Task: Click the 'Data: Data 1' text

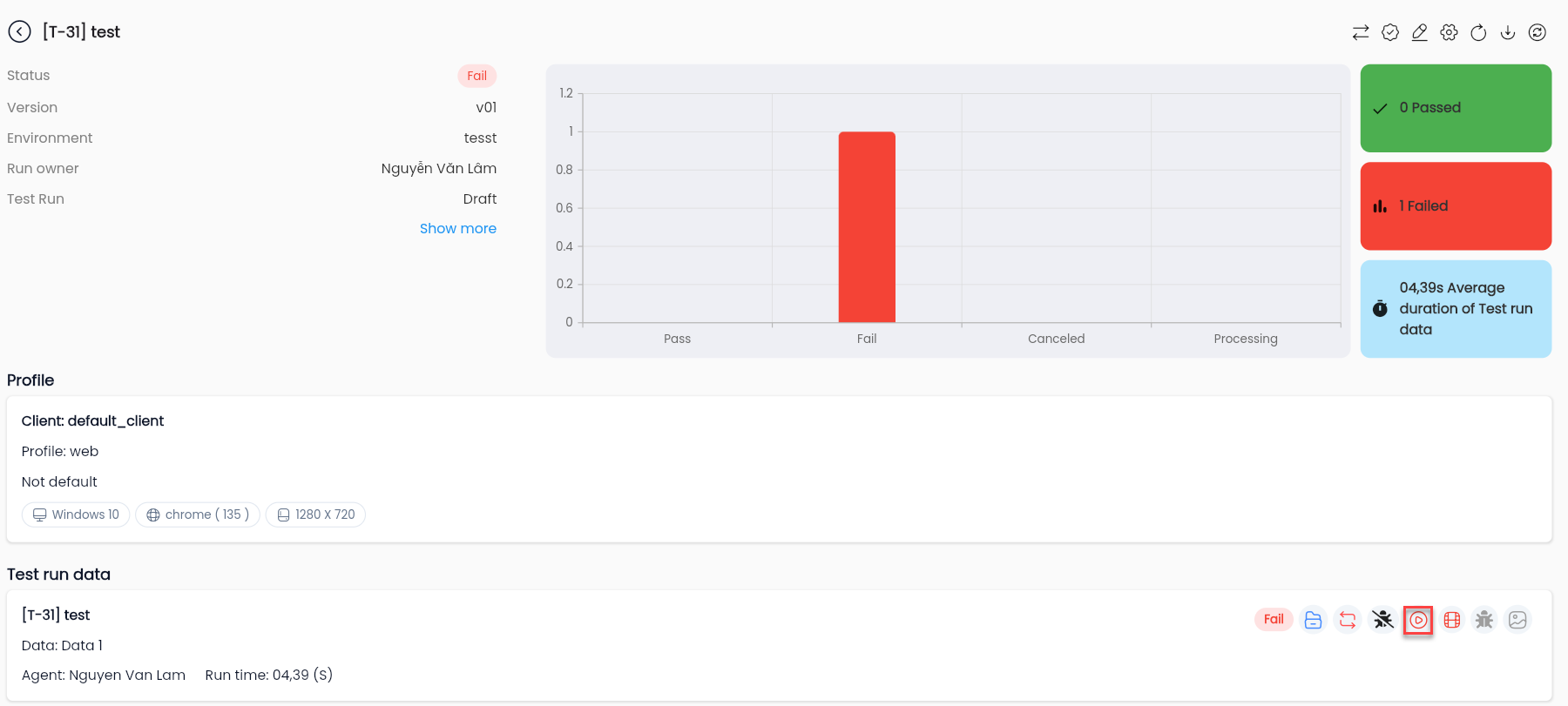Action: coord(62,646)
